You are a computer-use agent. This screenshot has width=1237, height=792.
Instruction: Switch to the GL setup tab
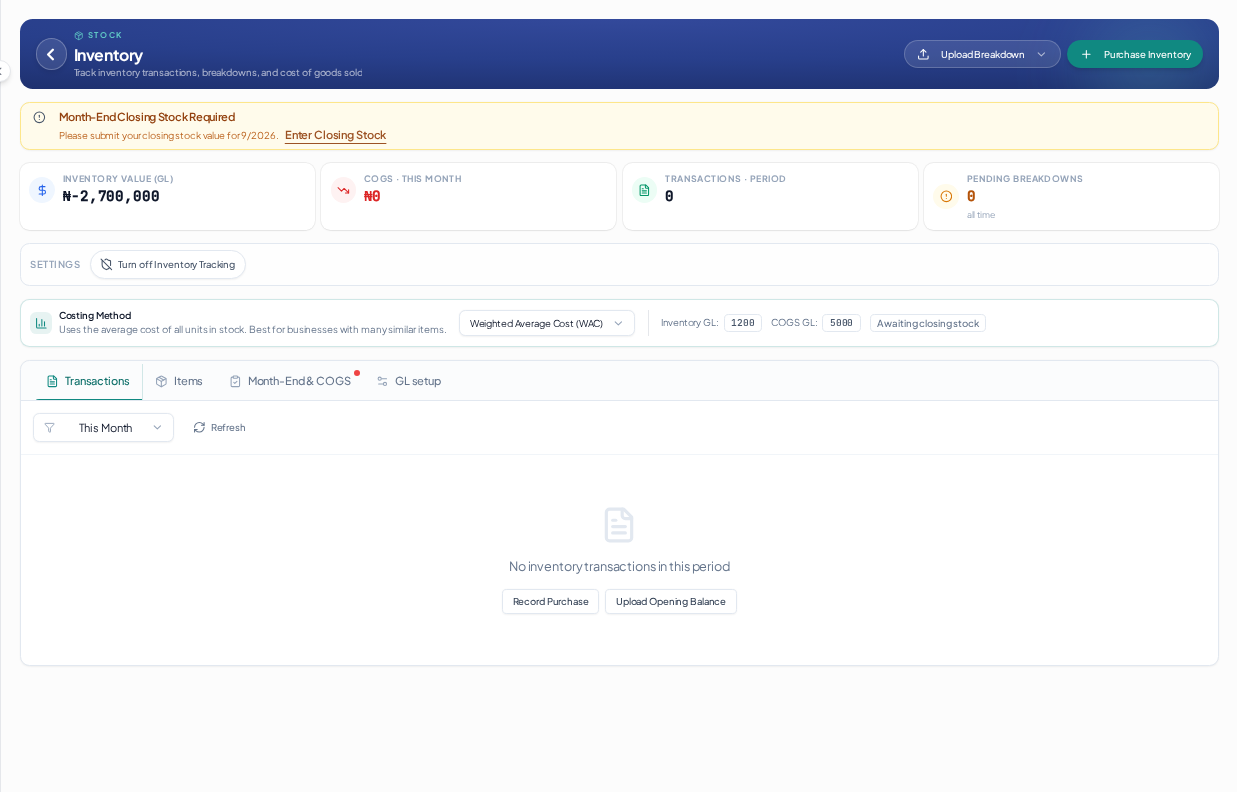coord(409,381)
